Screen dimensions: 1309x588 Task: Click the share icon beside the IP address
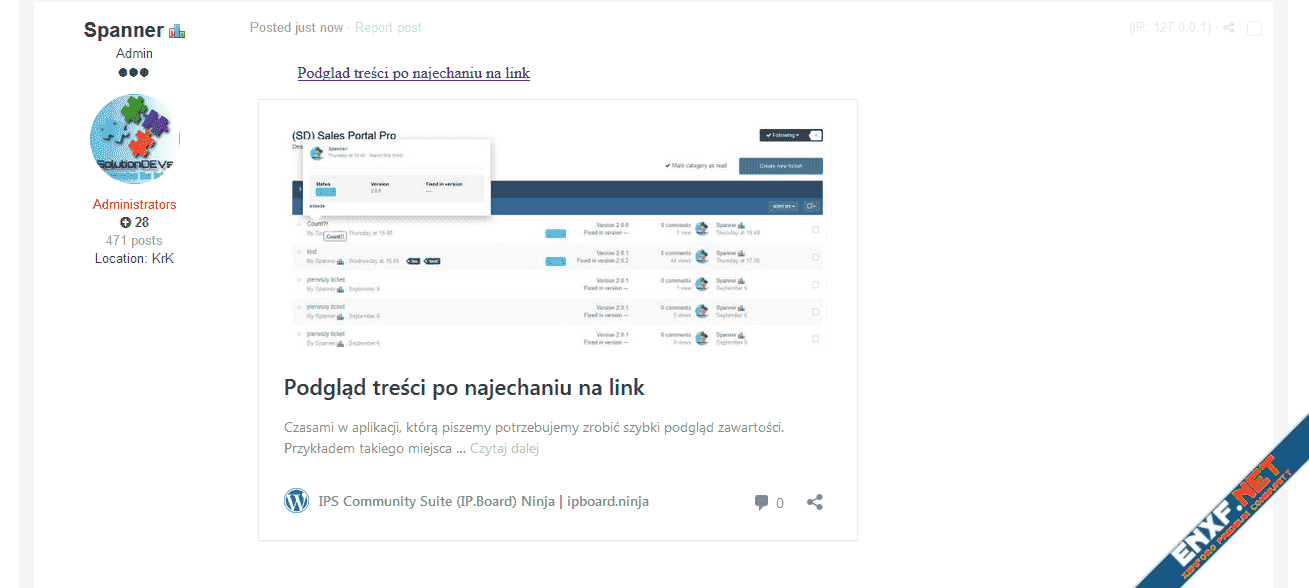click(x=1229, y=28)
